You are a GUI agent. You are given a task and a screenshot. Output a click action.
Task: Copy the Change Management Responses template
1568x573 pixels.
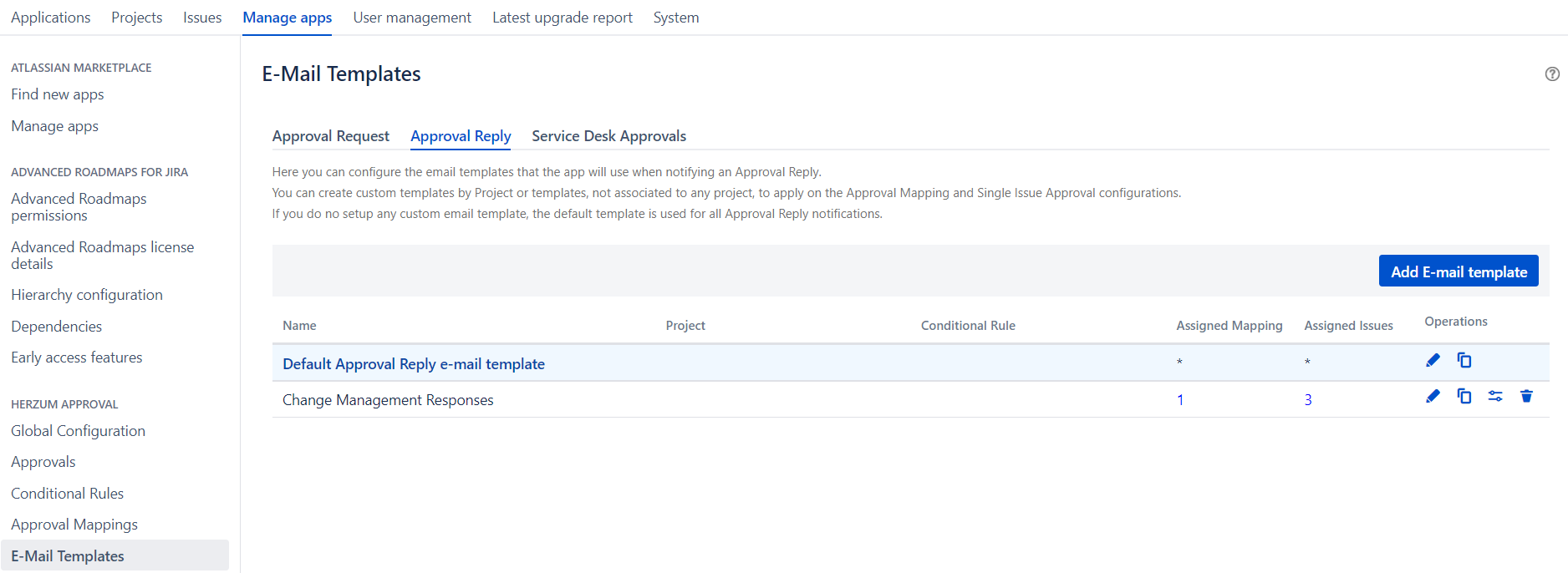tap(1464, 396)
